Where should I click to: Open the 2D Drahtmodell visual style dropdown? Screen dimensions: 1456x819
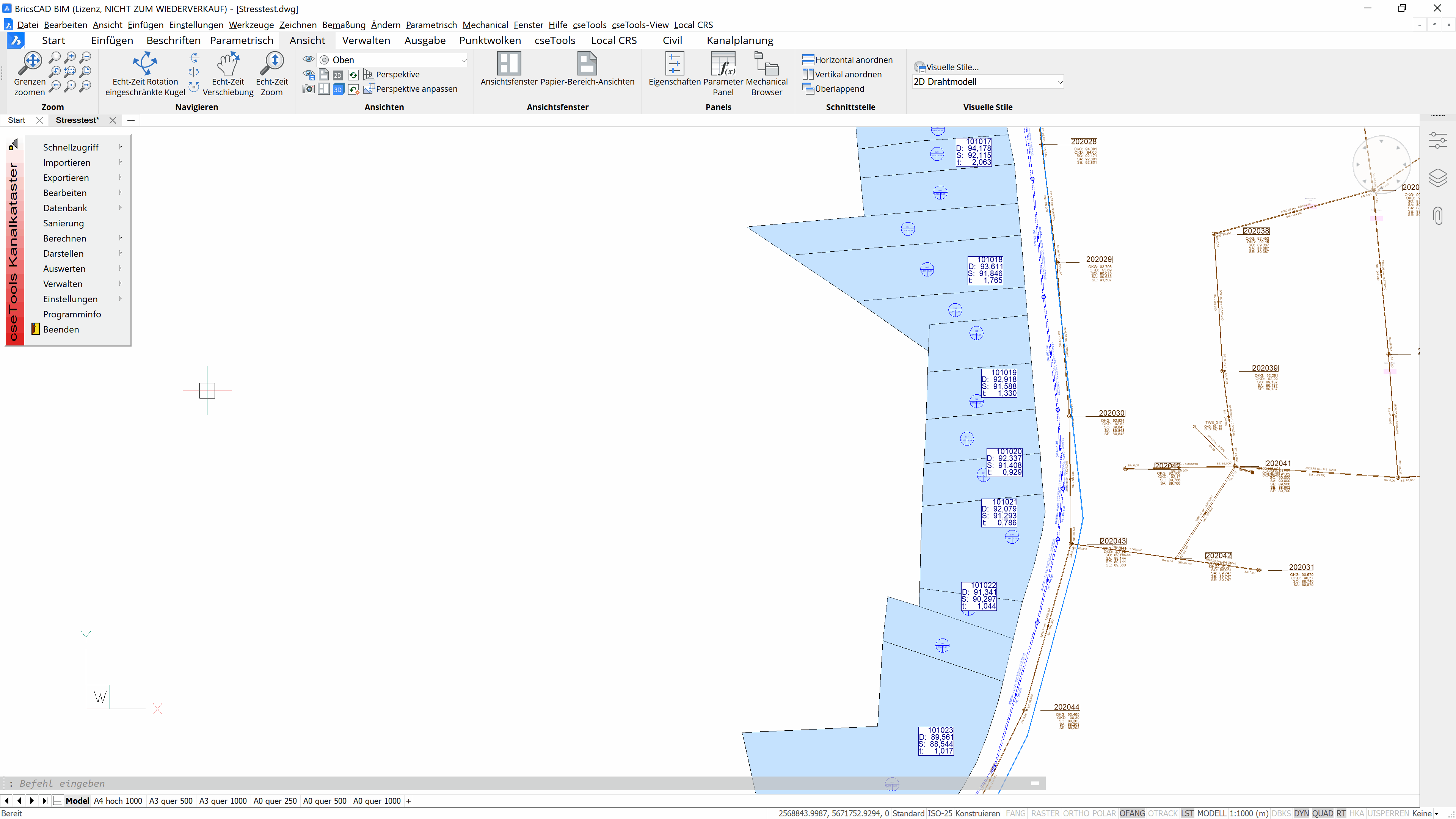pyautogui.click(x=987, y=82)
